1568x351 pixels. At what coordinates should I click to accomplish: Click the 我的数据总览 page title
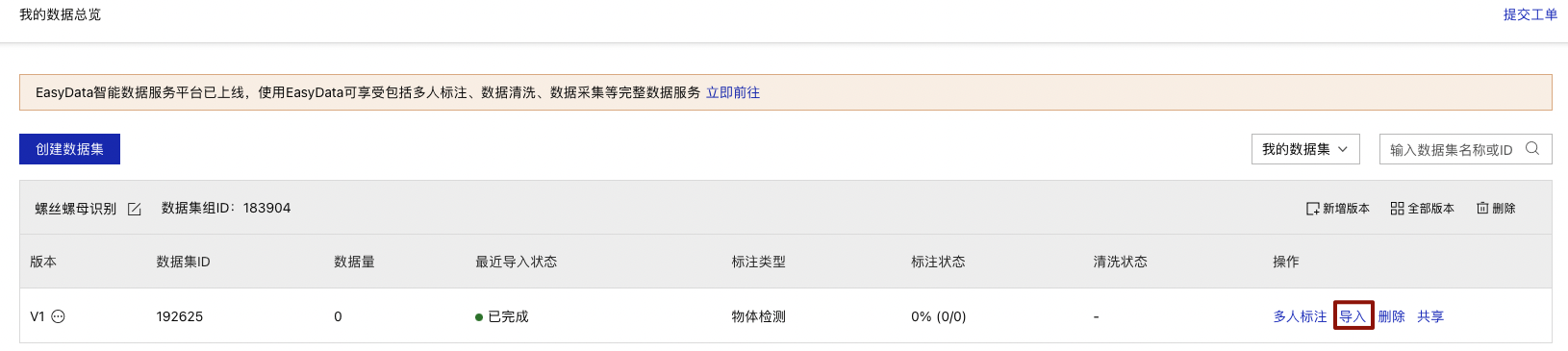click(60, 14)
